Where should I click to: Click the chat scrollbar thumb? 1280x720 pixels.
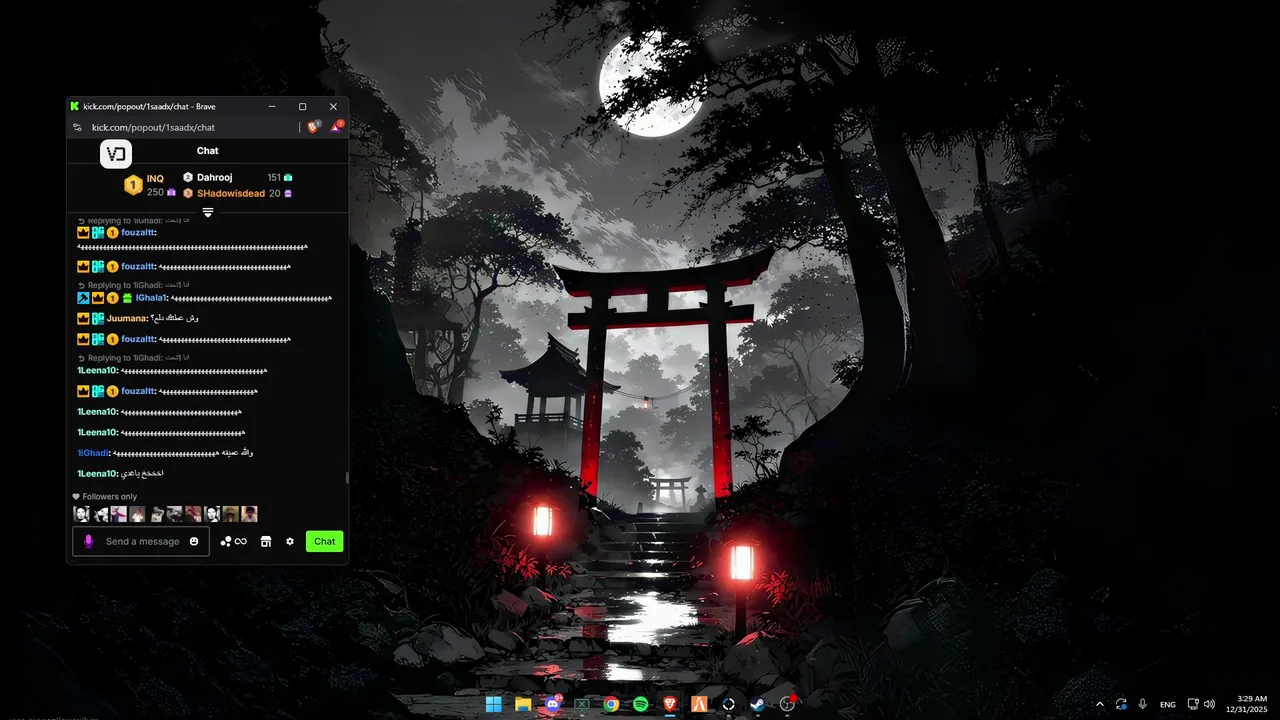347,477
